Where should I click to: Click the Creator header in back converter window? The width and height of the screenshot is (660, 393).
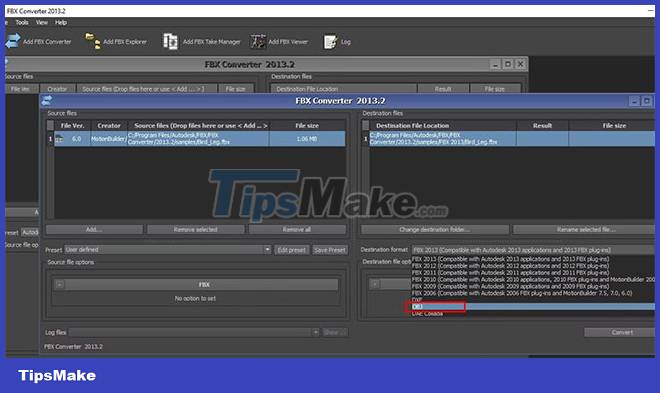pyautogui.click(x=57, y=89)
